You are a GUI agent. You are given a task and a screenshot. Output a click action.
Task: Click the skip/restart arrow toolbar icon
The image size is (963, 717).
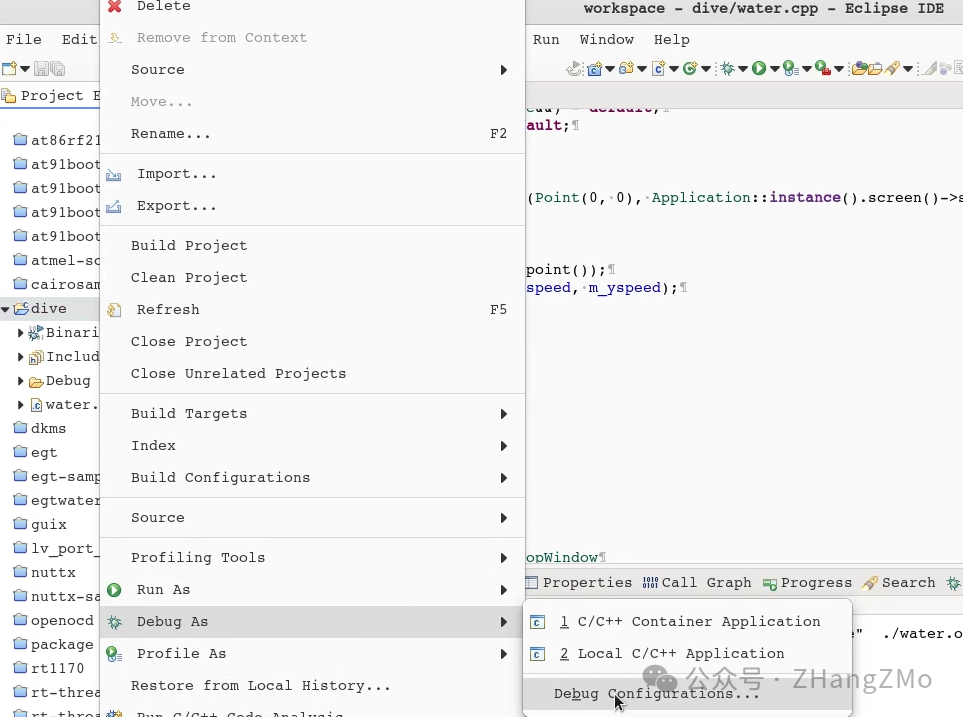574,69
